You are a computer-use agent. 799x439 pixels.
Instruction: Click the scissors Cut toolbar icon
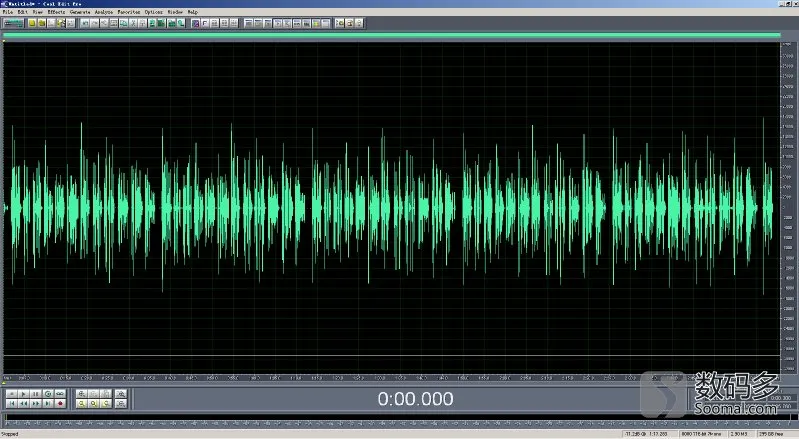coord(133,23)
